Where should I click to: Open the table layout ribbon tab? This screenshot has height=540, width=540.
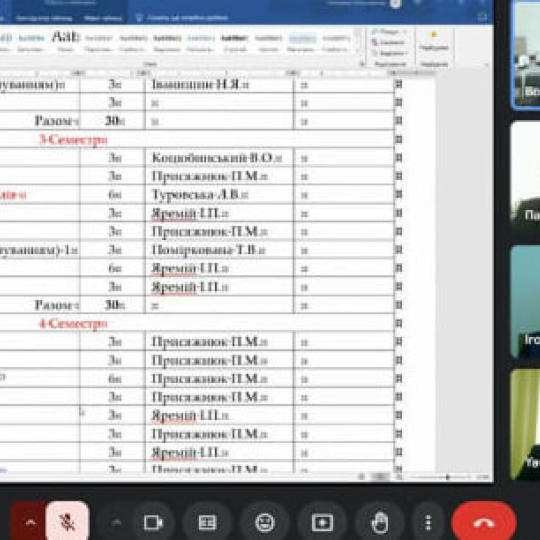click(x=103, y=18)
